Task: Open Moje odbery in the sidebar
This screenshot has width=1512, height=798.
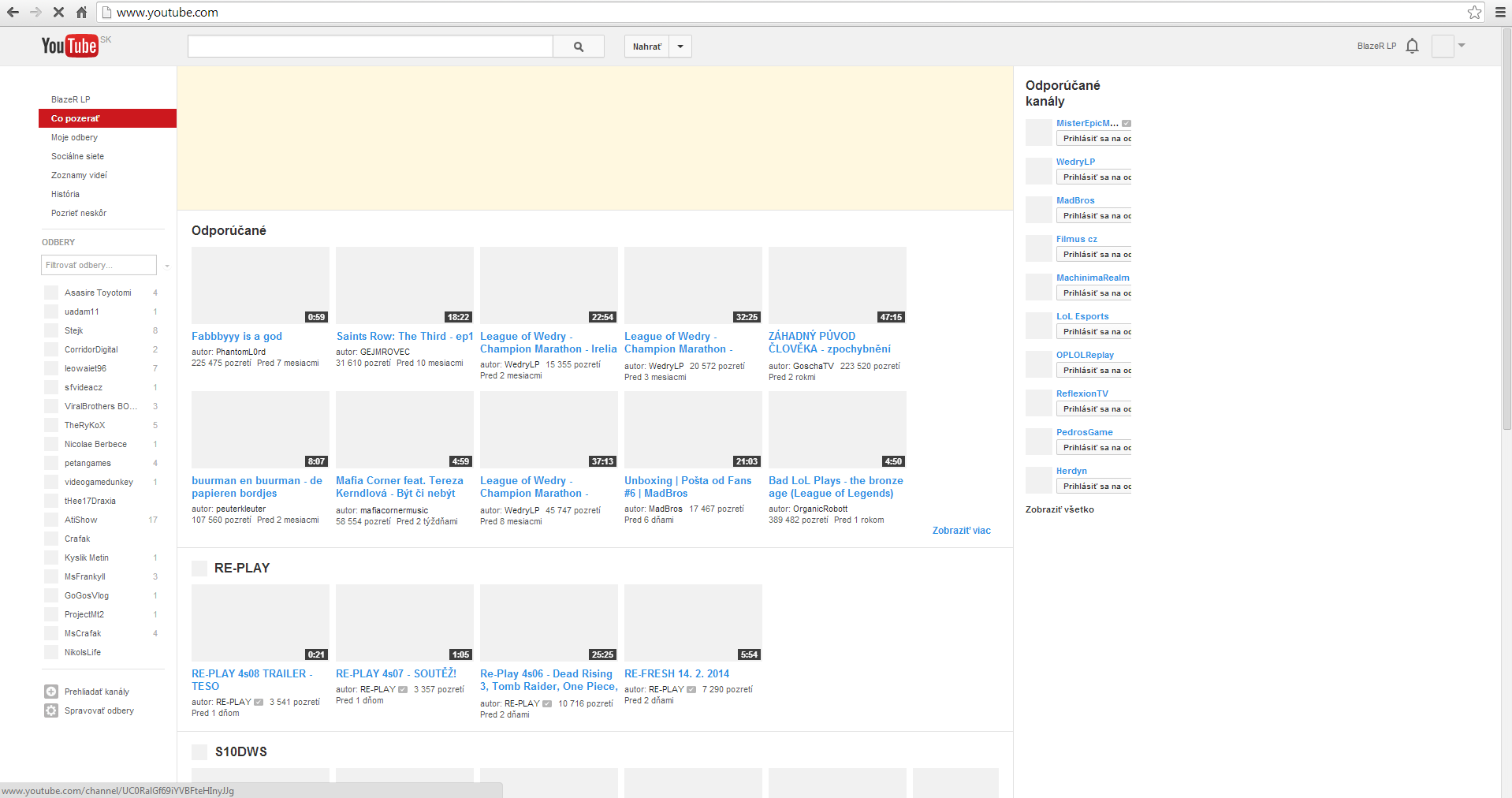Action: [74, 137]
